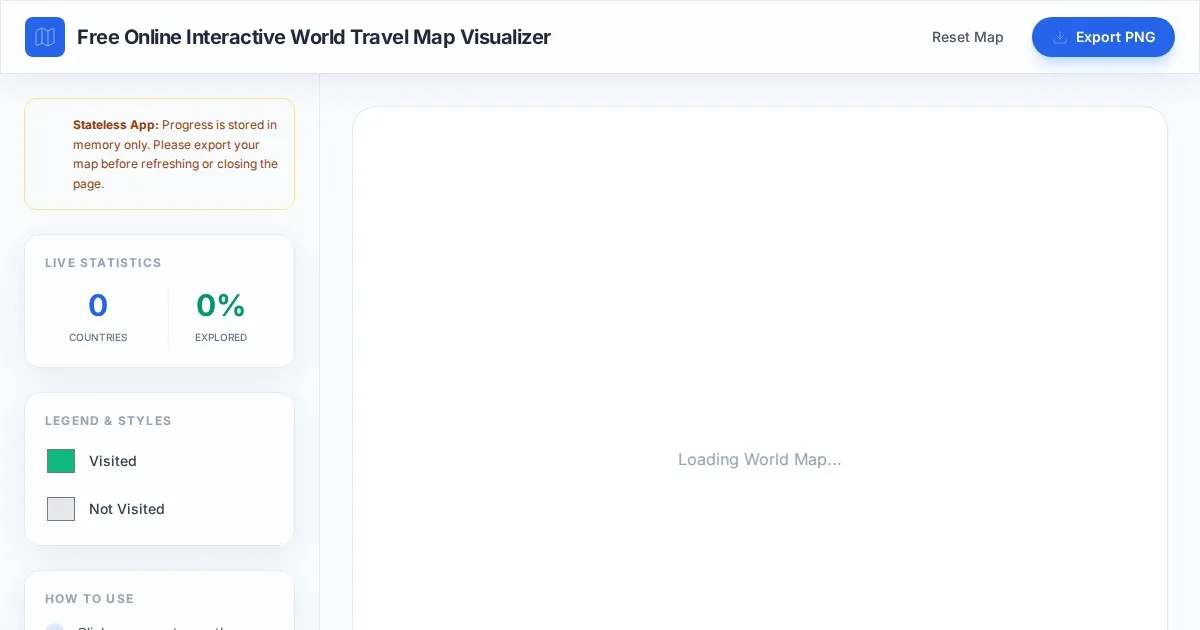Image resolution: width=1200 pixels, height=630 pixels.
Task: Select the gray Not Visited color swatch
Action: tap(61, 509)
